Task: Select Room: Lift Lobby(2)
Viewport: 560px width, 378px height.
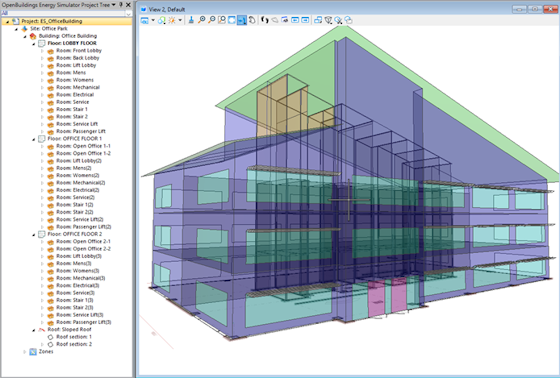Action: click(79, 161)
